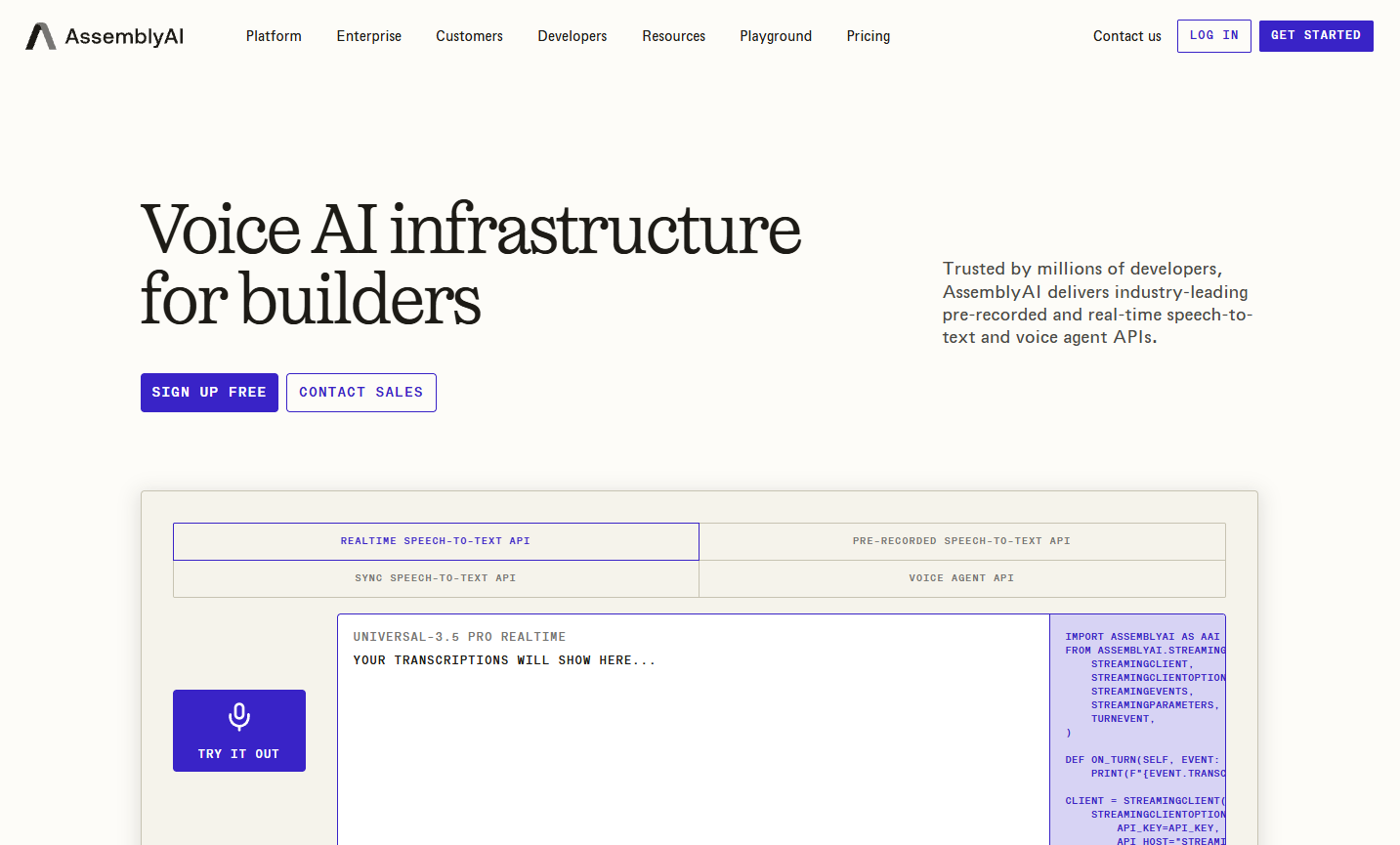The width and height of the screenshot is (1400, 845).
Task: Click the Log In button
Action: click(1214, 36)
